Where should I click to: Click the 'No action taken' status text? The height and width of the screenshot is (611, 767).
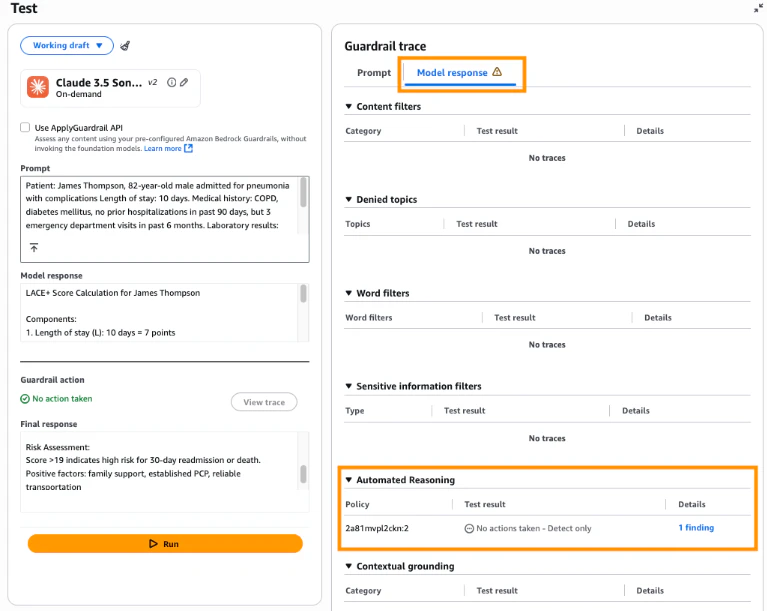point(62,399)
